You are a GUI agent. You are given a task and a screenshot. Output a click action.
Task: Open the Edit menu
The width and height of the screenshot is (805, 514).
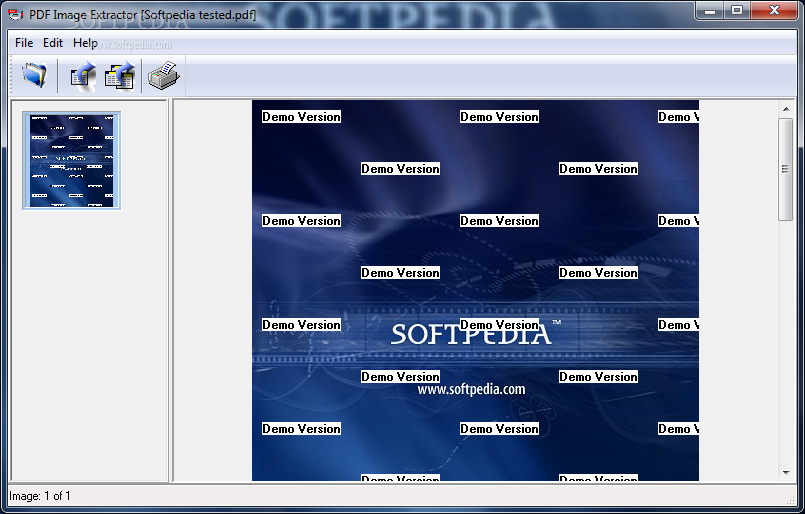(53, 43)
